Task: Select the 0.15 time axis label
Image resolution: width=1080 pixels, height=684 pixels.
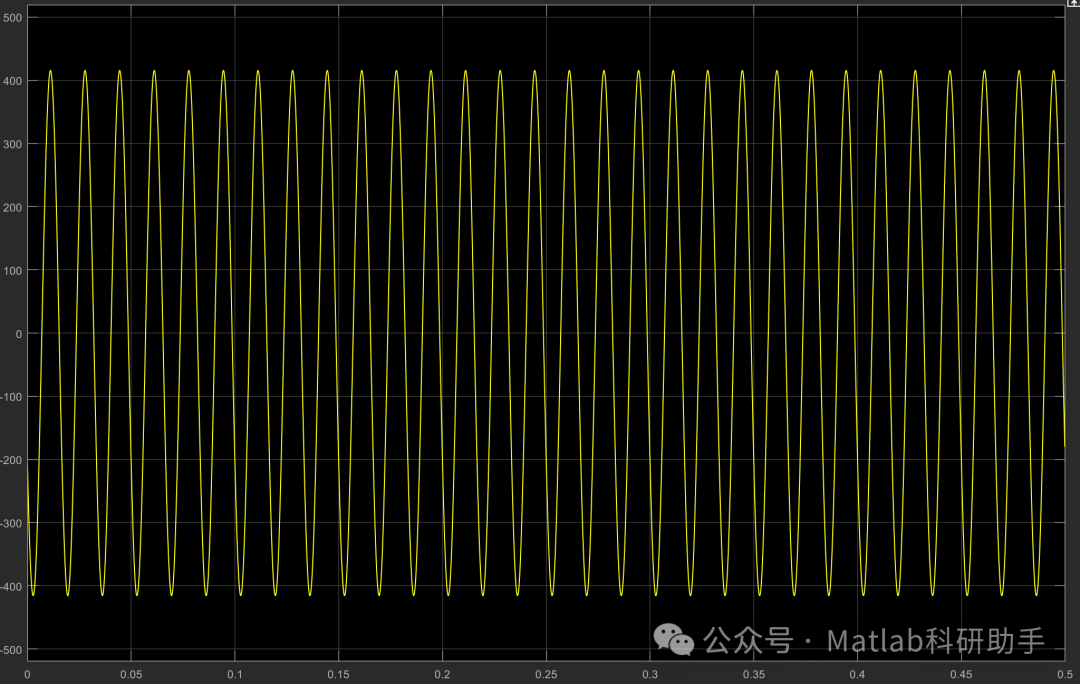Action: tap(338, 674)
